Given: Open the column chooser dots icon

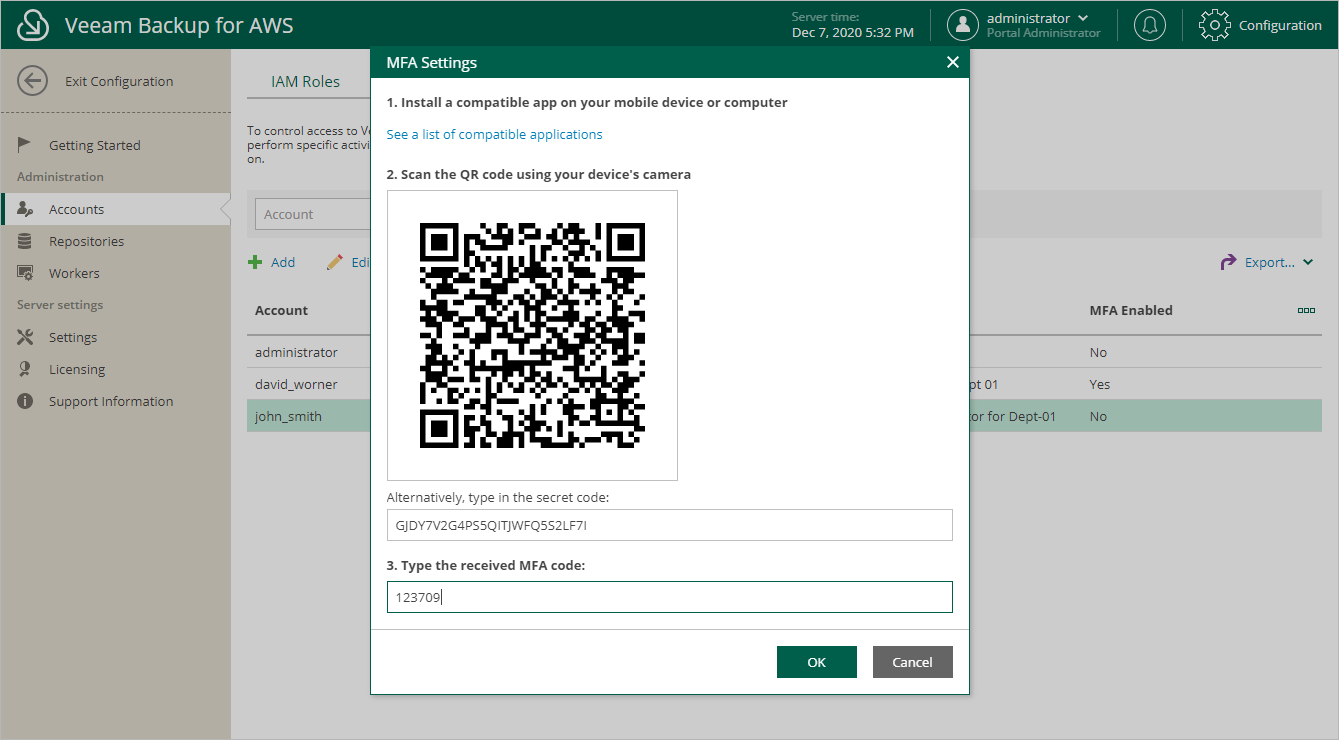Looking at the screenshot, I should tap(1306, 310).
